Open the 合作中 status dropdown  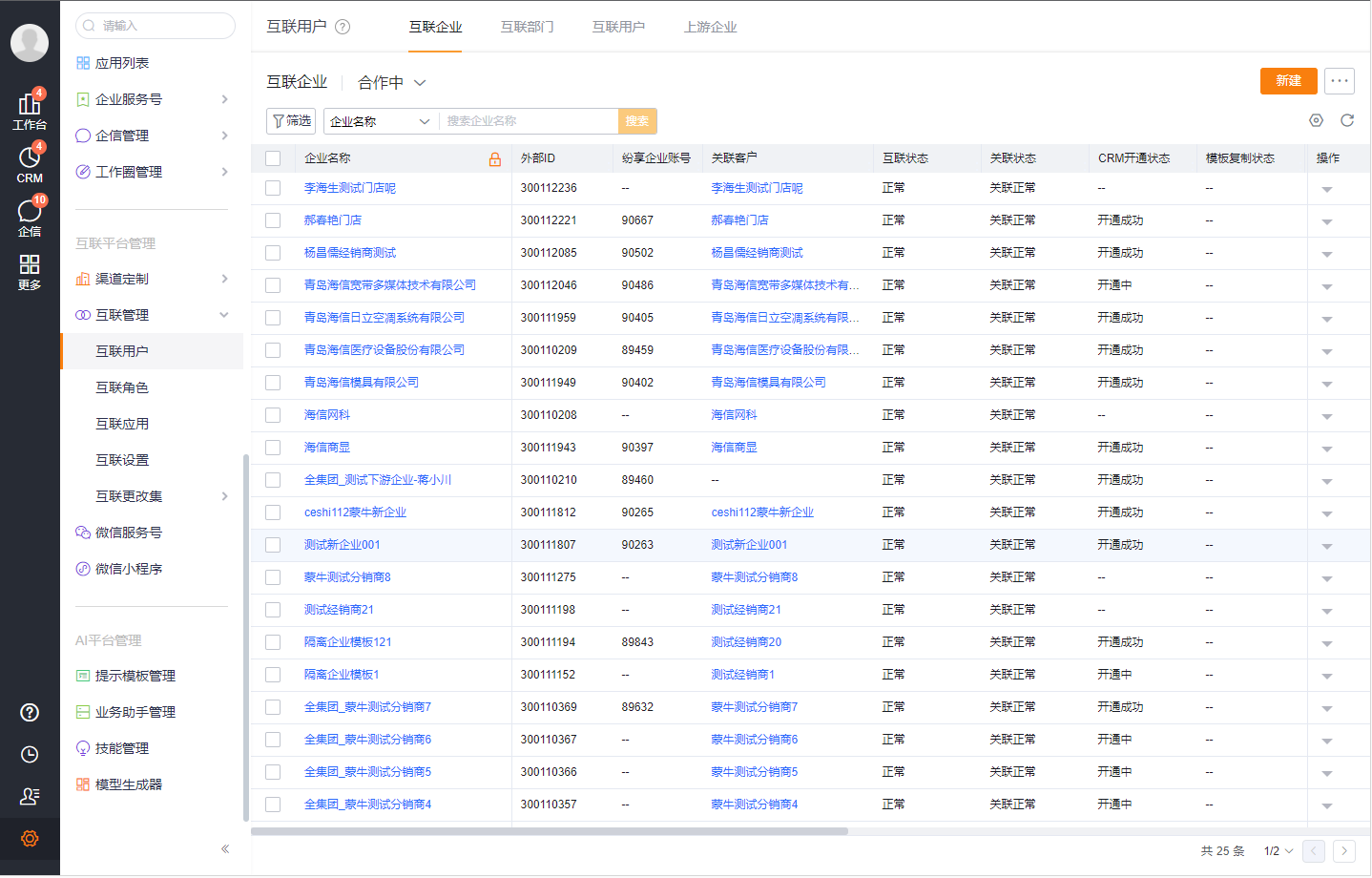(390, 82)
